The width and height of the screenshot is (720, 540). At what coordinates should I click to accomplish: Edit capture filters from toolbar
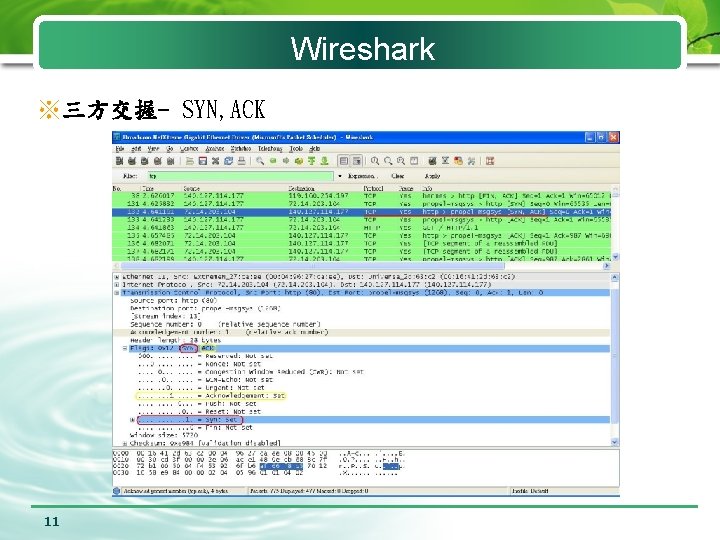click(432, 161)
